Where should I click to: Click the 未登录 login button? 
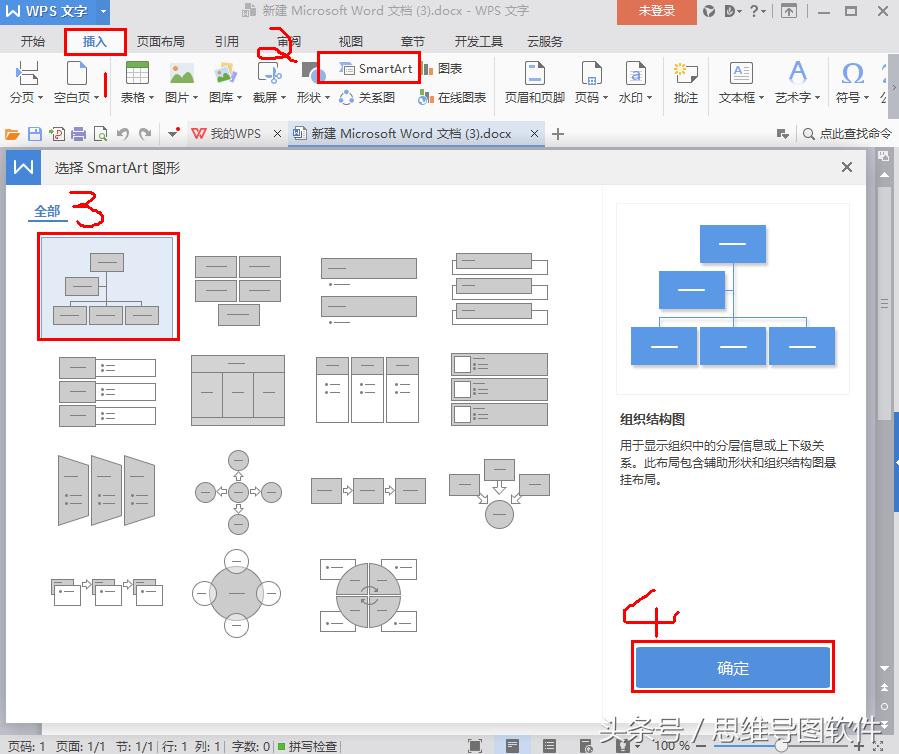click(x=656, y=11)
